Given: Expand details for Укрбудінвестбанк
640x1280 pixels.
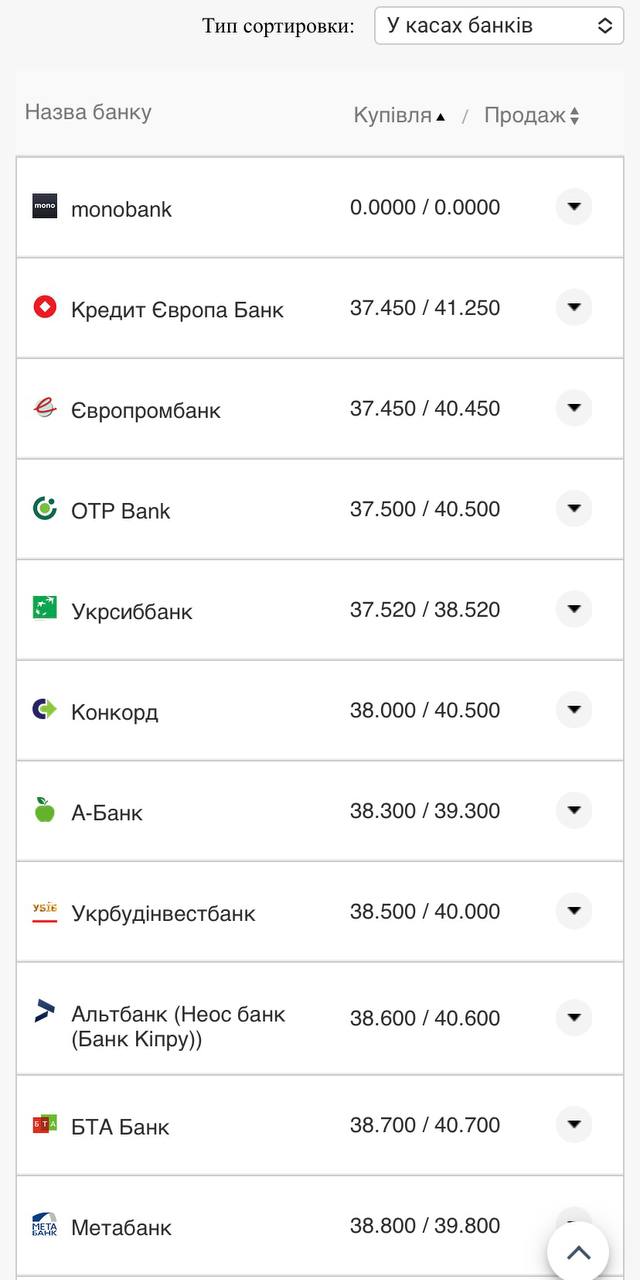Looking at the screenshot, I should [x=573, y=911].
